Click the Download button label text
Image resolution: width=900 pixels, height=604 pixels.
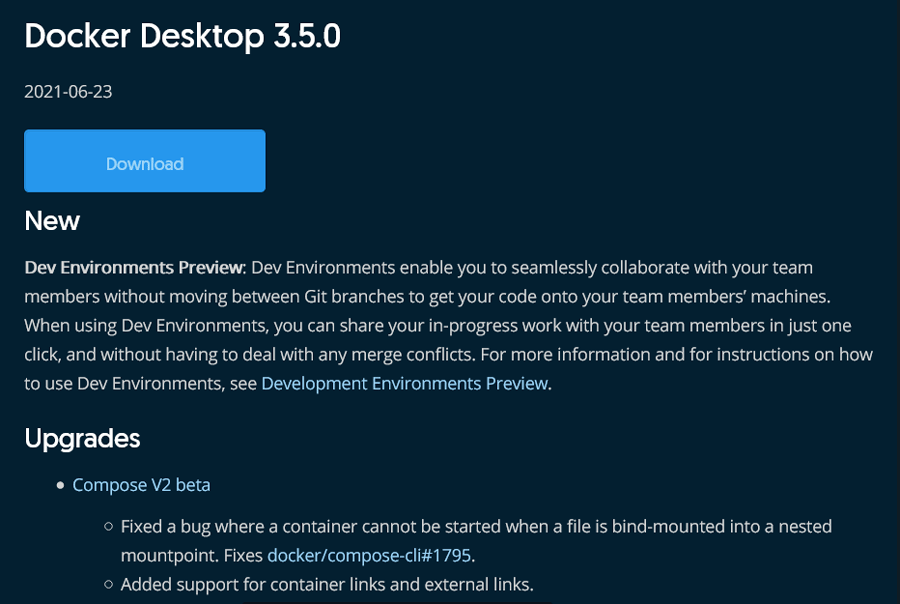pyautogui.click(x=144, y=162)
